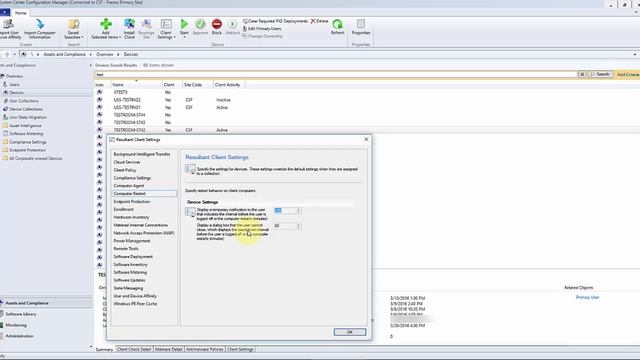Switch to Software Library workspace
This screenshot has height=360, width=640.
point(21,314)
